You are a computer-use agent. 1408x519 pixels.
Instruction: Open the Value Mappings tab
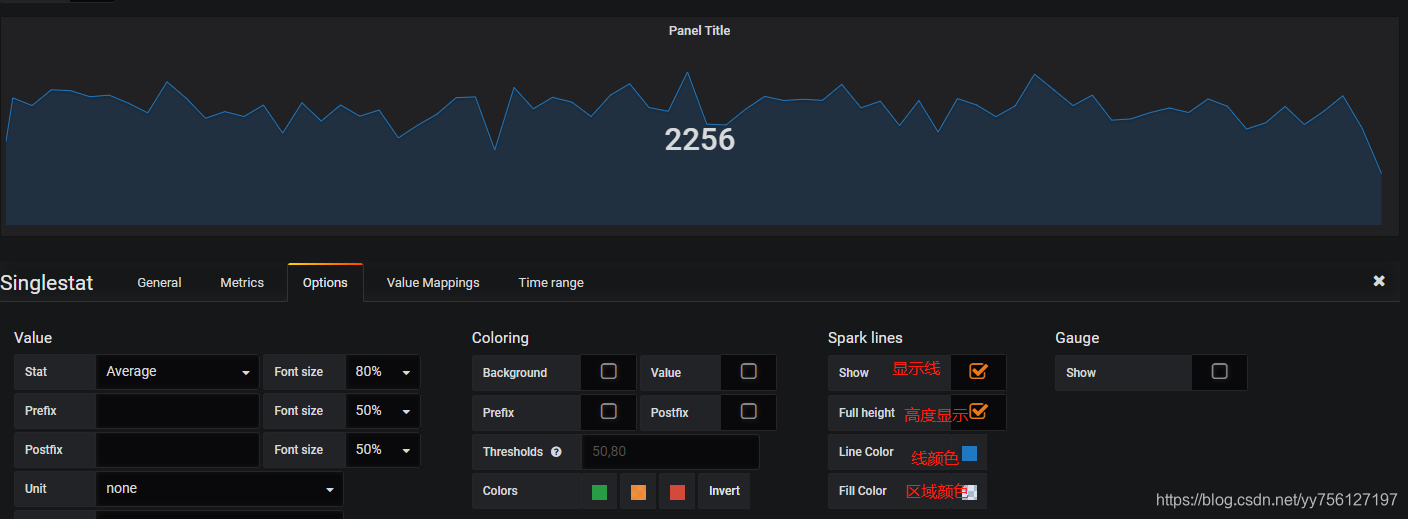[433, 283]
